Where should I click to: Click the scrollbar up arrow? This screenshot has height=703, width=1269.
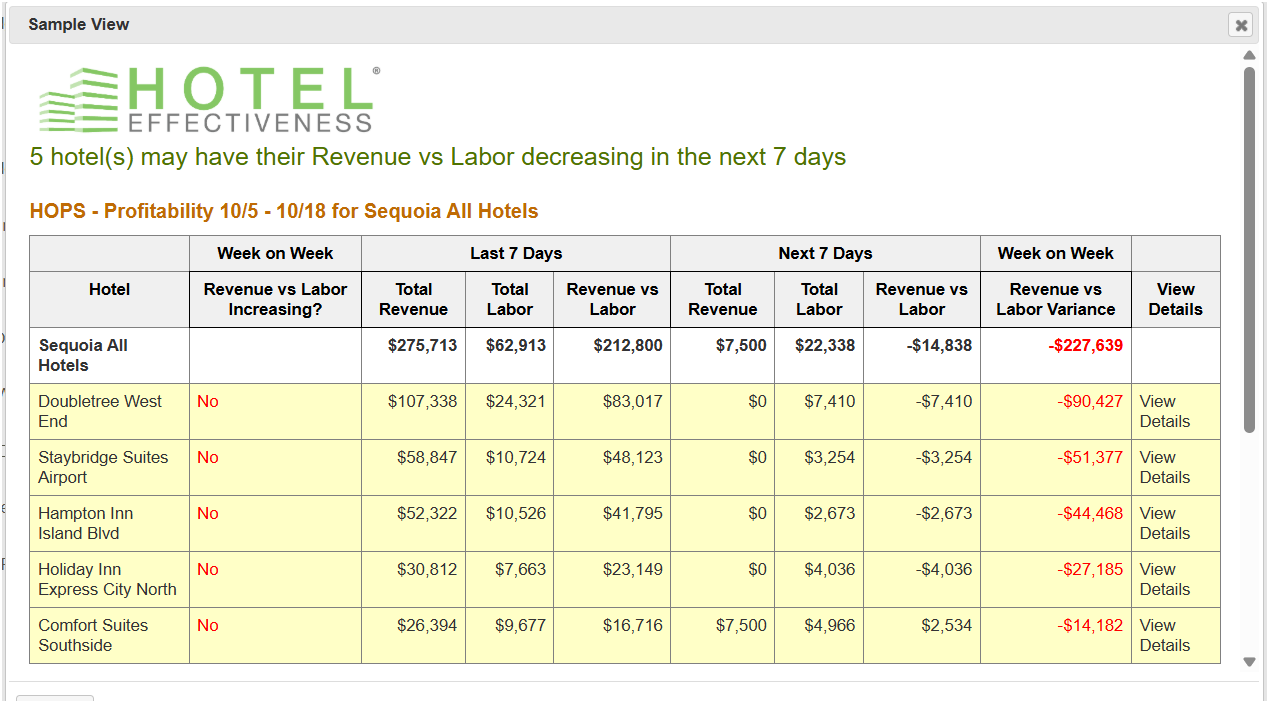pyautogui.click(x=1249, y=55)
